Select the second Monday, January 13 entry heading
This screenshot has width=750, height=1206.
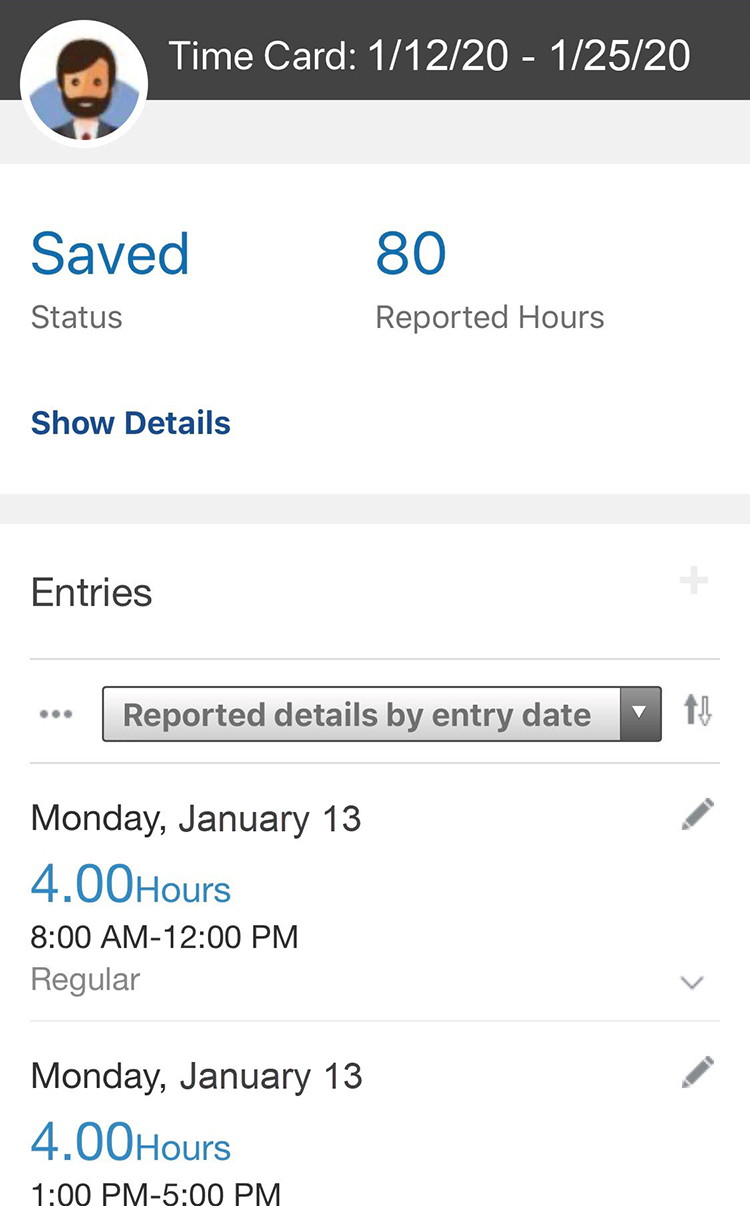point(196,1076)
